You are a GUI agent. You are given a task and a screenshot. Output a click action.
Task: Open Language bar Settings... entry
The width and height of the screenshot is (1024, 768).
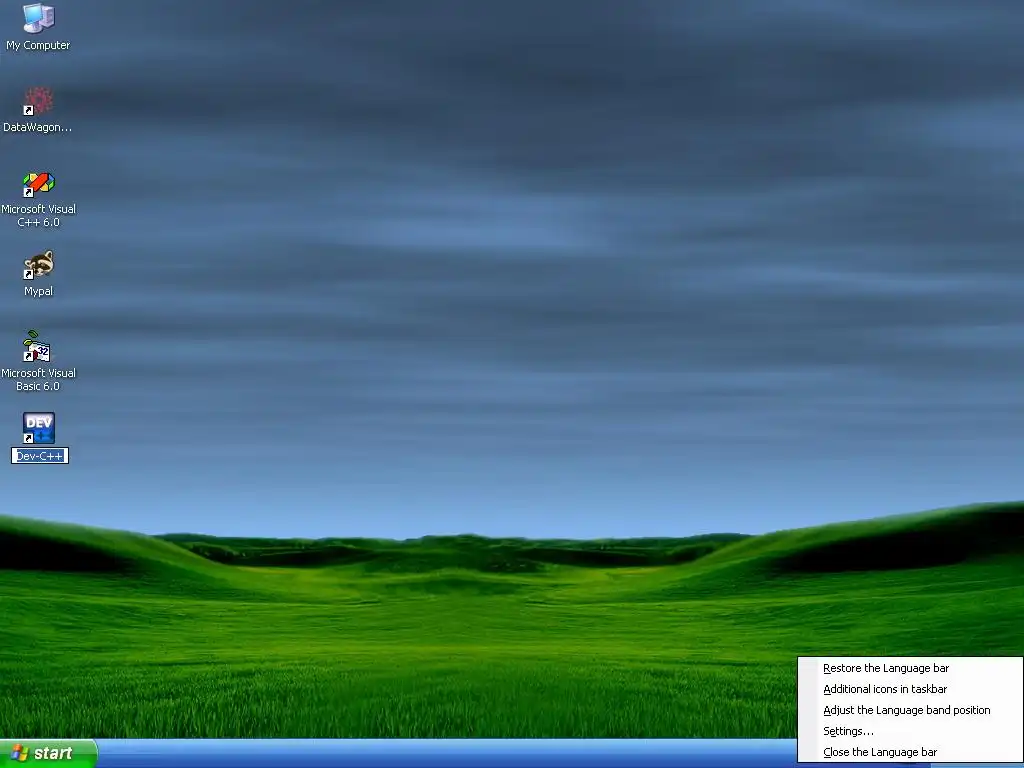pos(910,731)
